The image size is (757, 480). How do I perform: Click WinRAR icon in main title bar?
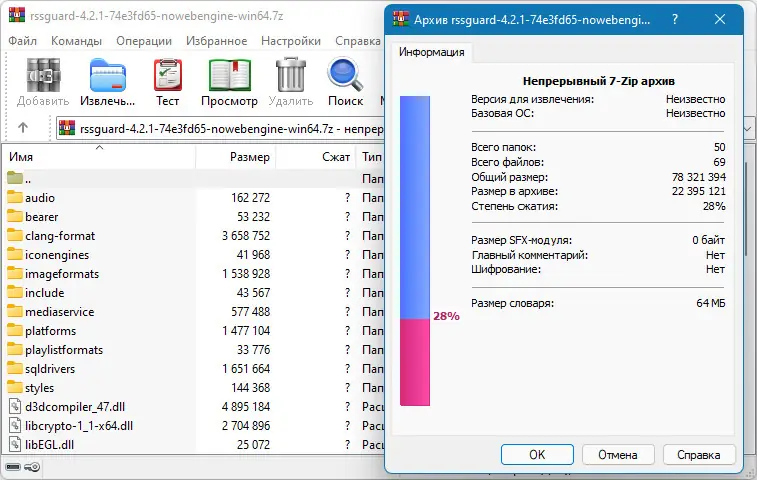17,15
